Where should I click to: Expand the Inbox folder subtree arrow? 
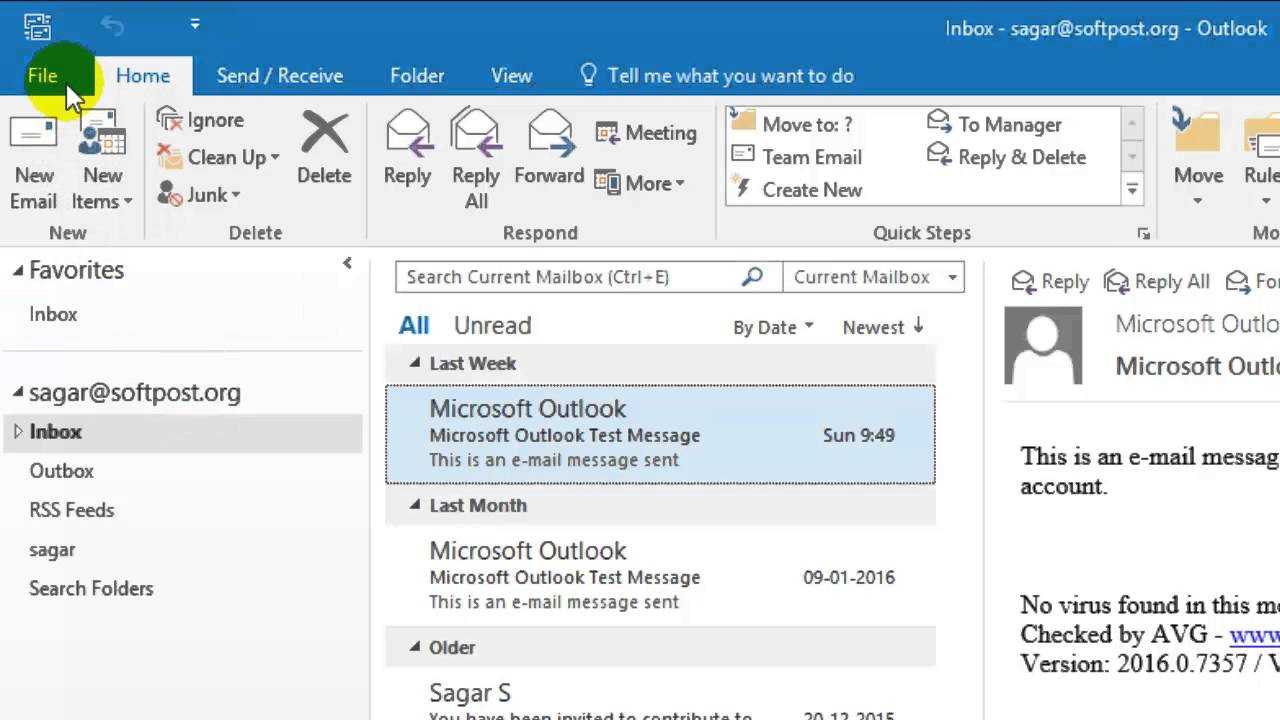[x=18, y=432]
